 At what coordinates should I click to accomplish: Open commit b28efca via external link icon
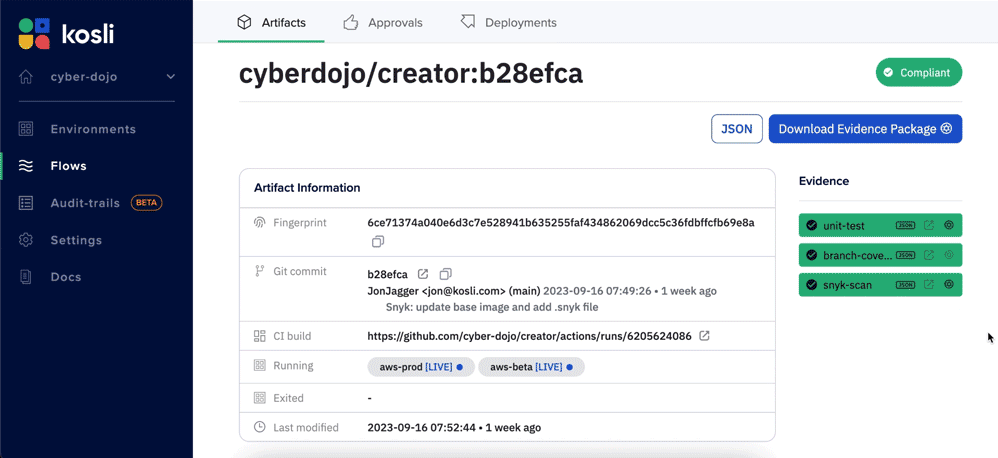tap(423, 274)
